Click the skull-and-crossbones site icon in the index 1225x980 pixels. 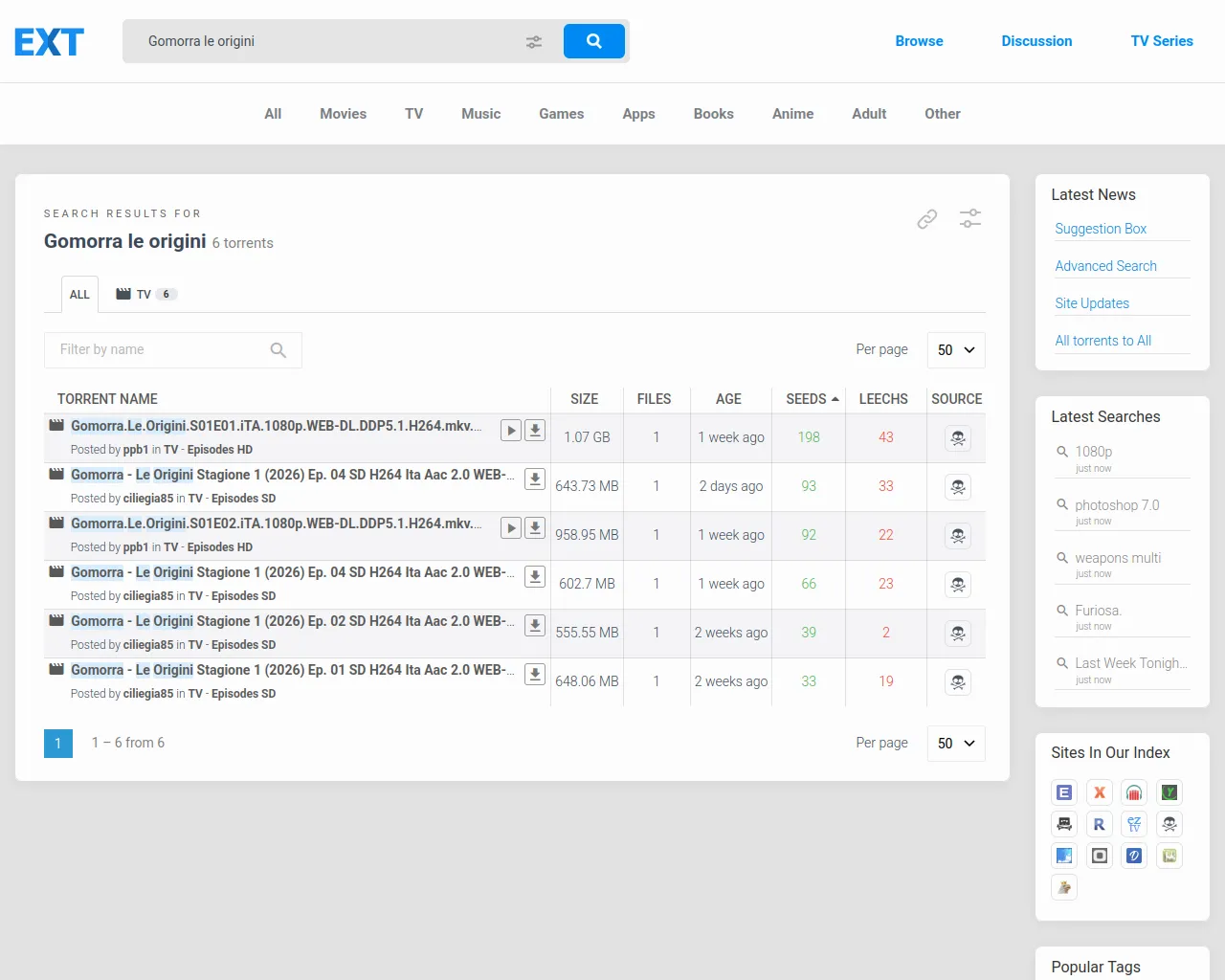tap(1169, 824)
